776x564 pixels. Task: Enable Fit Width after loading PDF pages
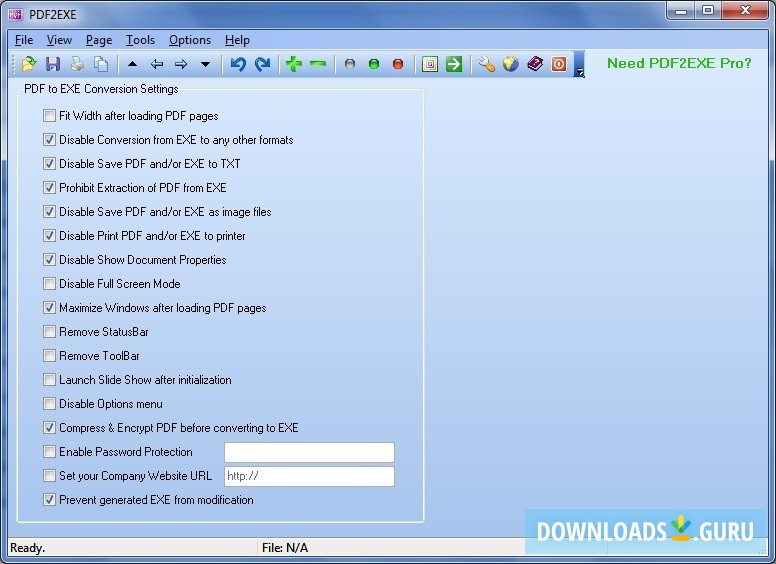pyautogui.click(x=49, y=116)
